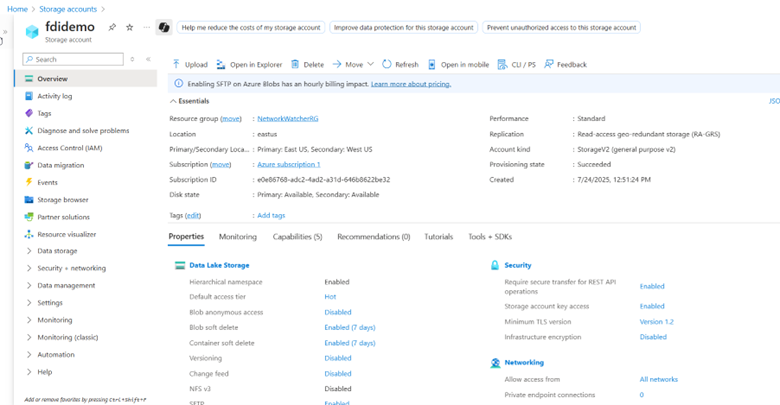The width and height of the screenshot is (780, 405).
Task: Switch to the Properties tab
Action: coord(186,237)
